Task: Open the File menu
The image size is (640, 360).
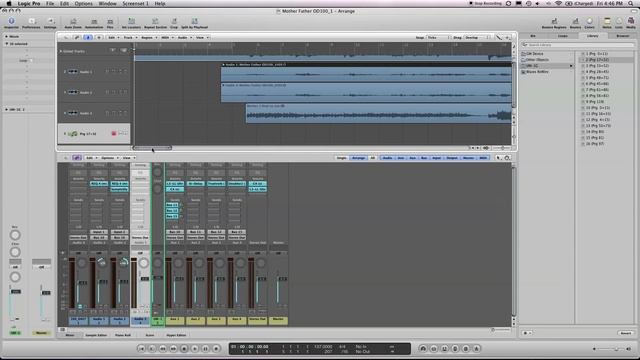Action: [x=50, y=3]
